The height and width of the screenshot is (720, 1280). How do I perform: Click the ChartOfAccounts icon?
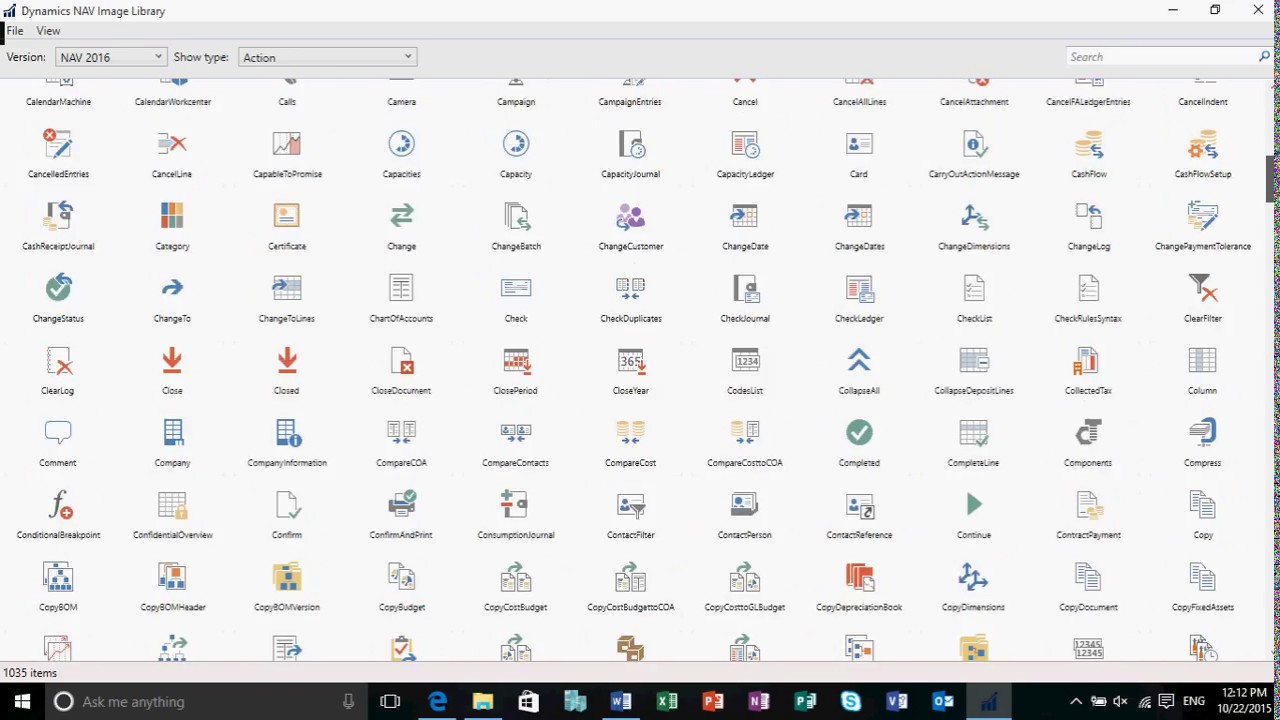(401, 288)
